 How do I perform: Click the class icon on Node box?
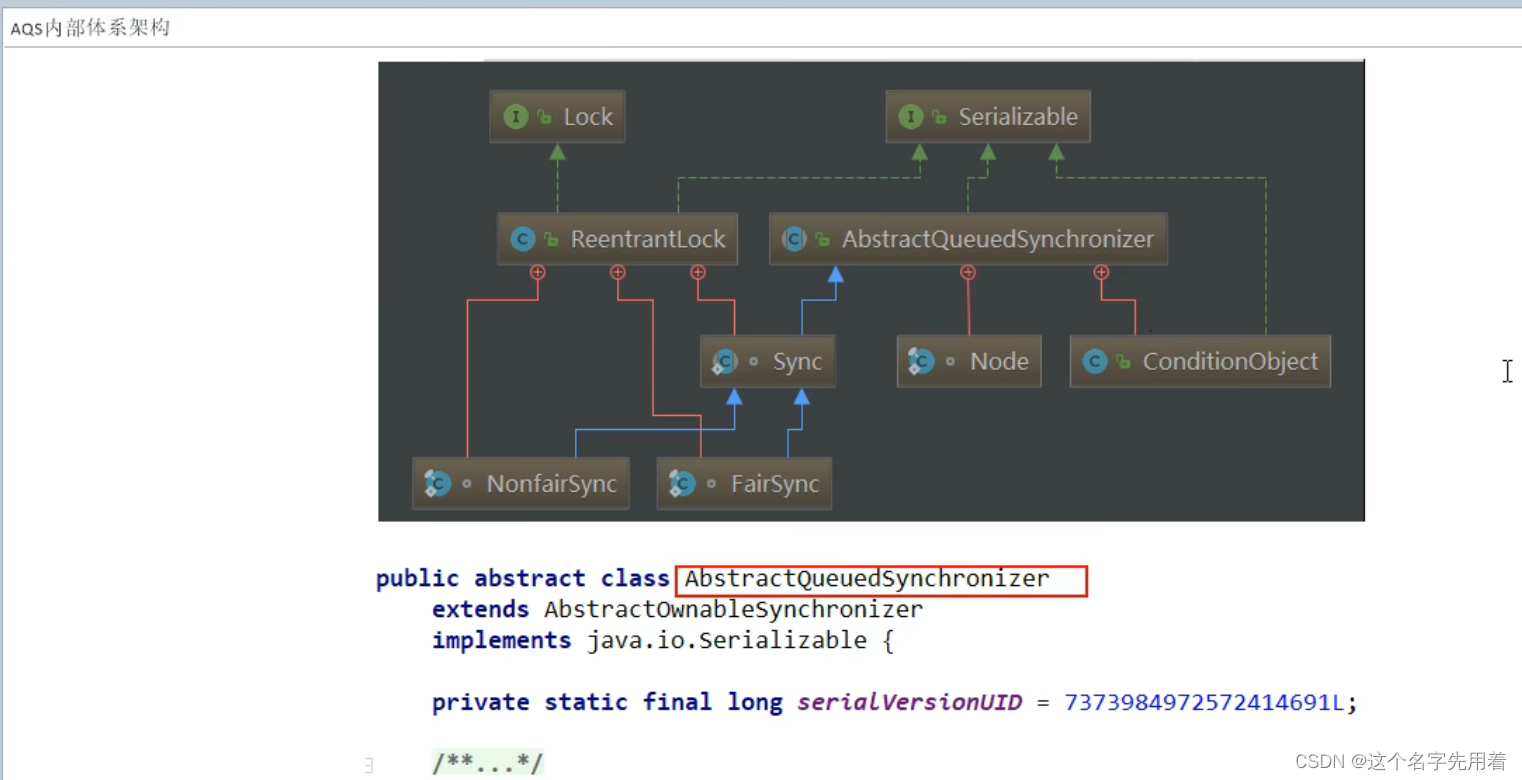(x=921, y=362)
